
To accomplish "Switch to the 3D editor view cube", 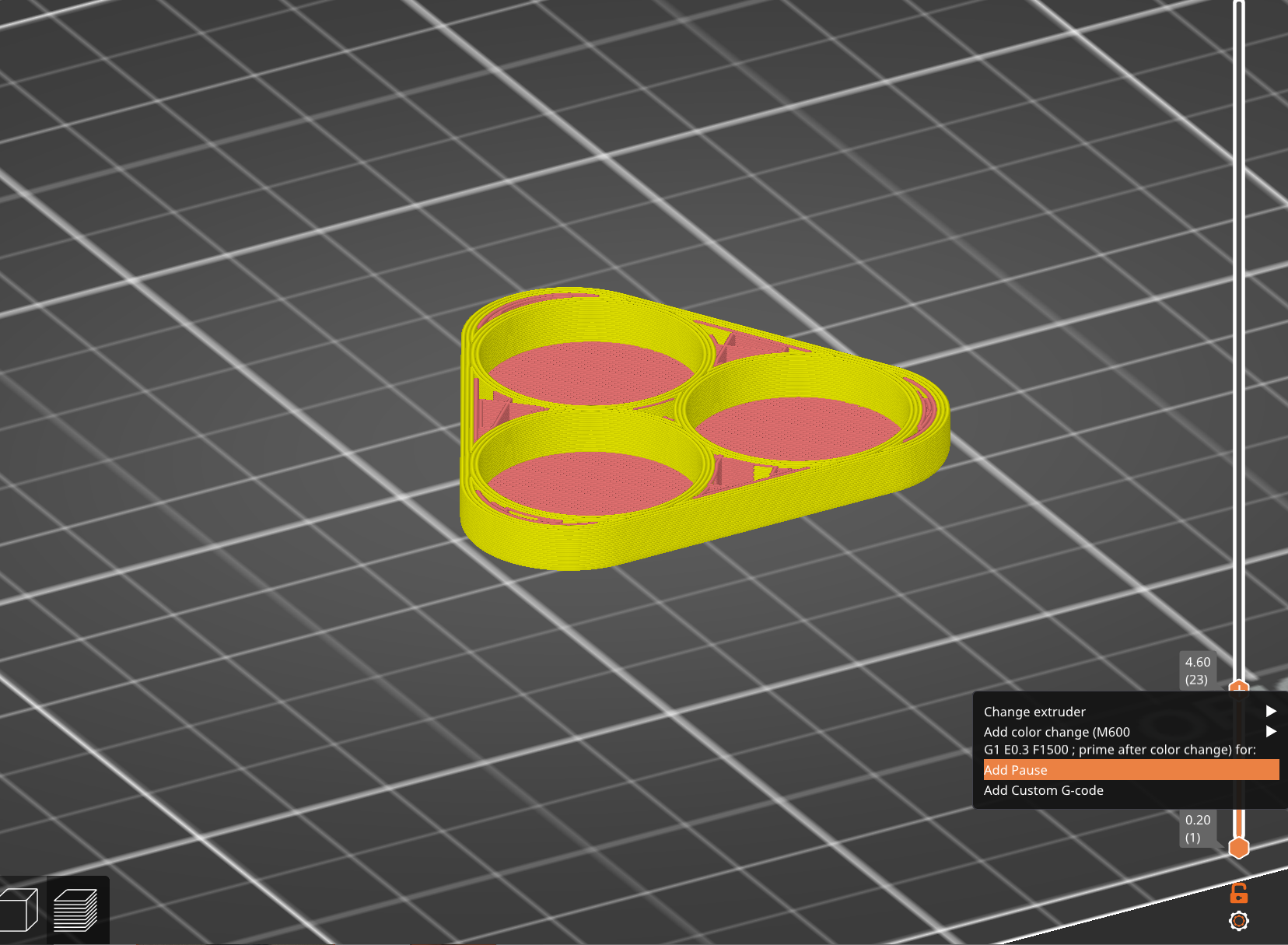I will coord(19,909).
